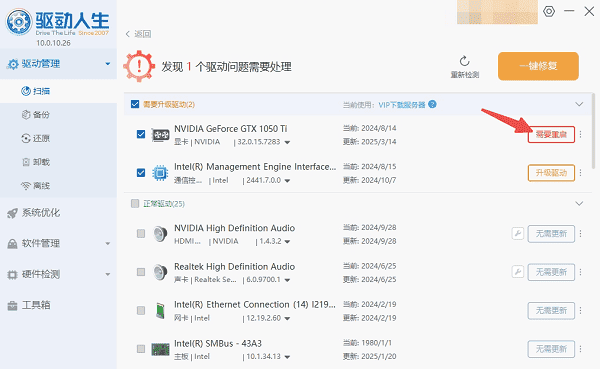The image size is (600, 369).
Task: Open the three-dot menu for NVIDIA GeForce GTX 1050 Ti
Action: [580, 134]
